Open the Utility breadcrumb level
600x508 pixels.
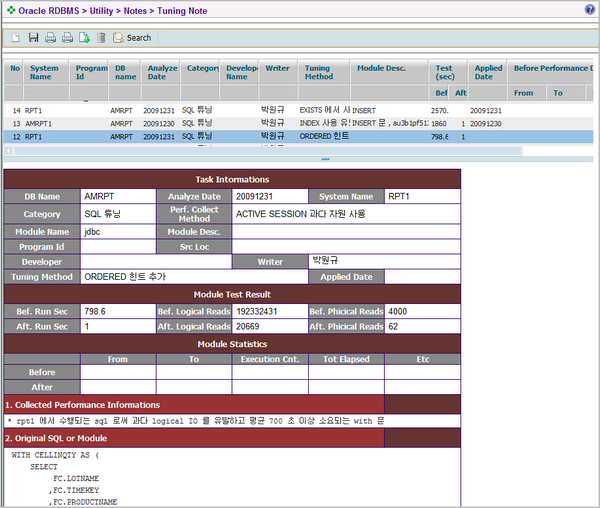[101, 11]
